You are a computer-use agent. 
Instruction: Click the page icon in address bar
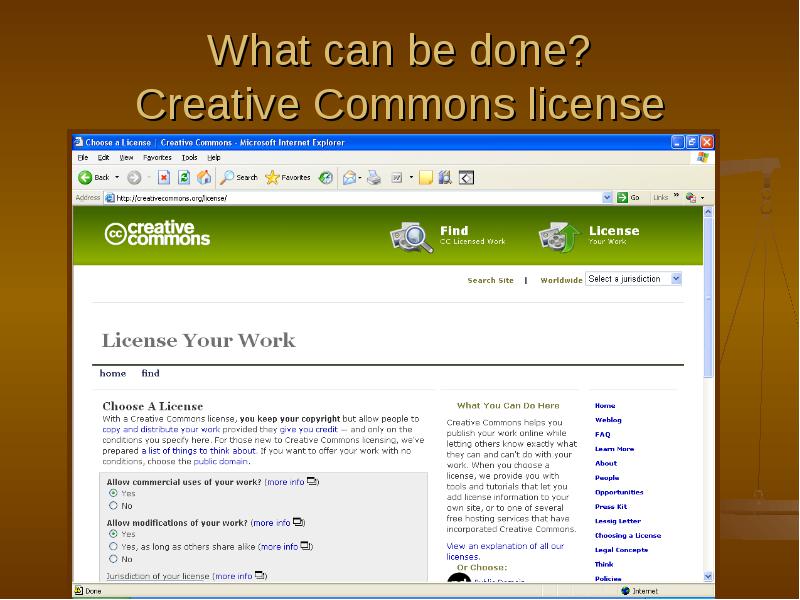110,198
